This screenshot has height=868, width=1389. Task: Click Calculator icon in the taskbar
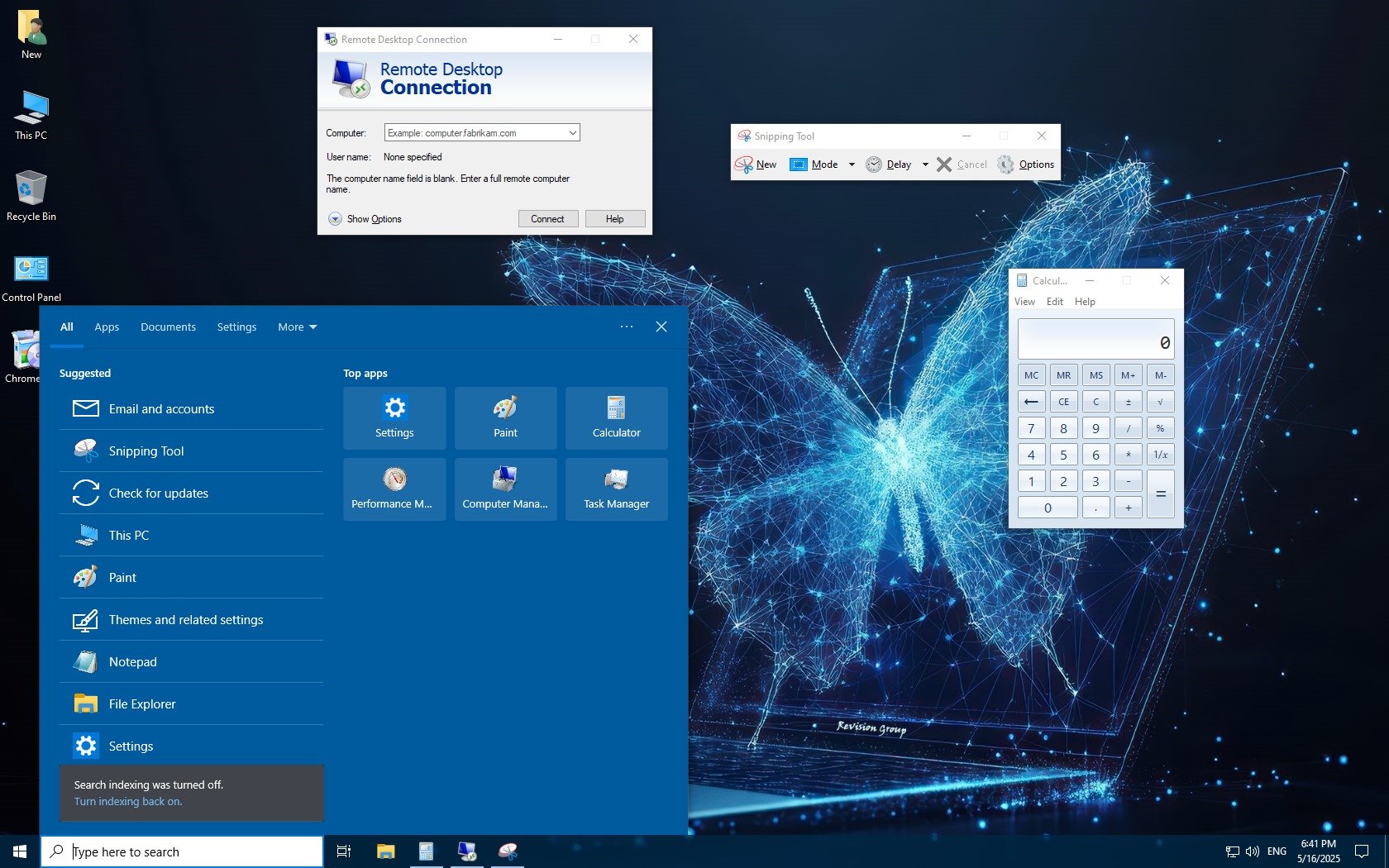tap(426, 851)
